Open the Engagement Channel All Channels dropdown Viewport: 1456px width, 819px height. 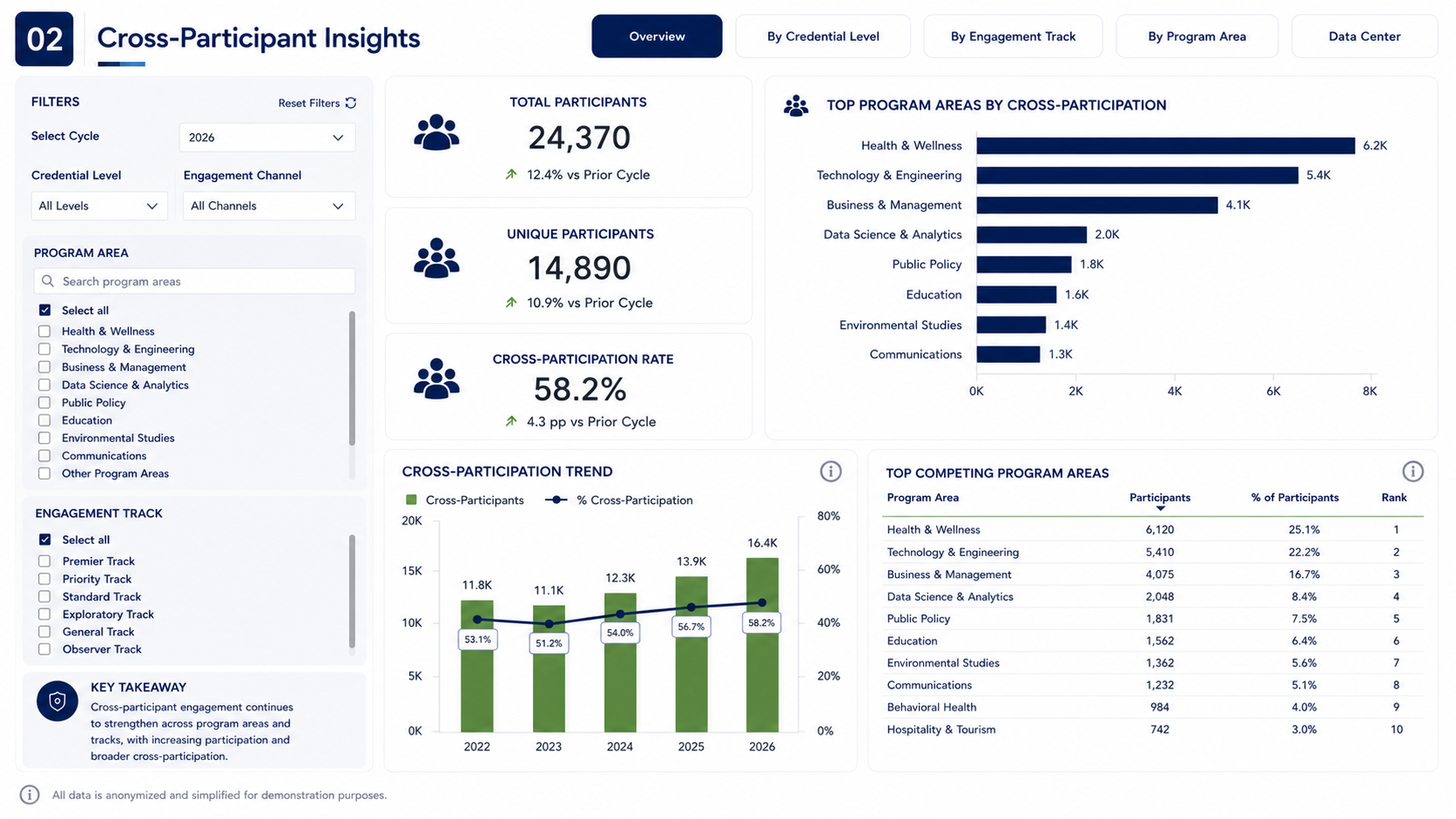tap(268, 206)
